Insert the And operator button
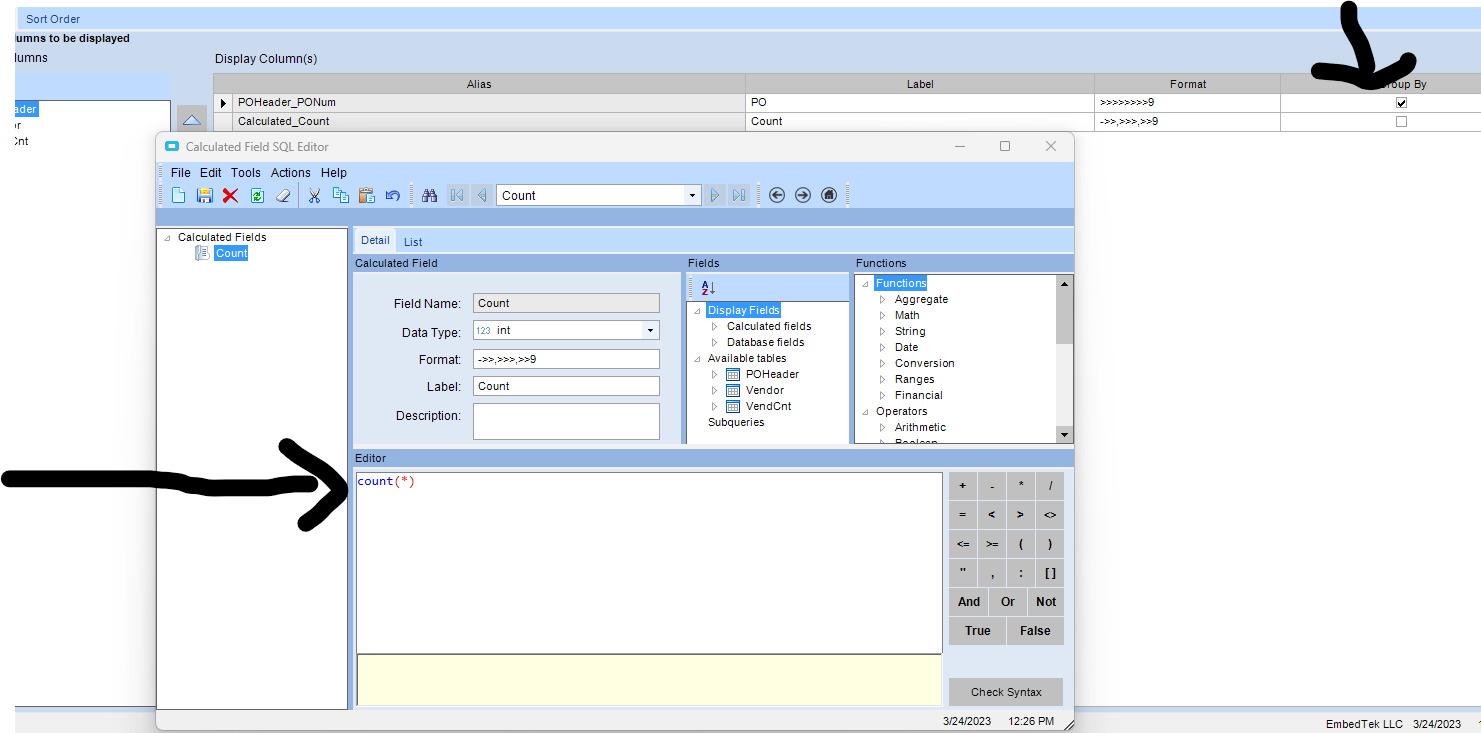 (968, 602)
